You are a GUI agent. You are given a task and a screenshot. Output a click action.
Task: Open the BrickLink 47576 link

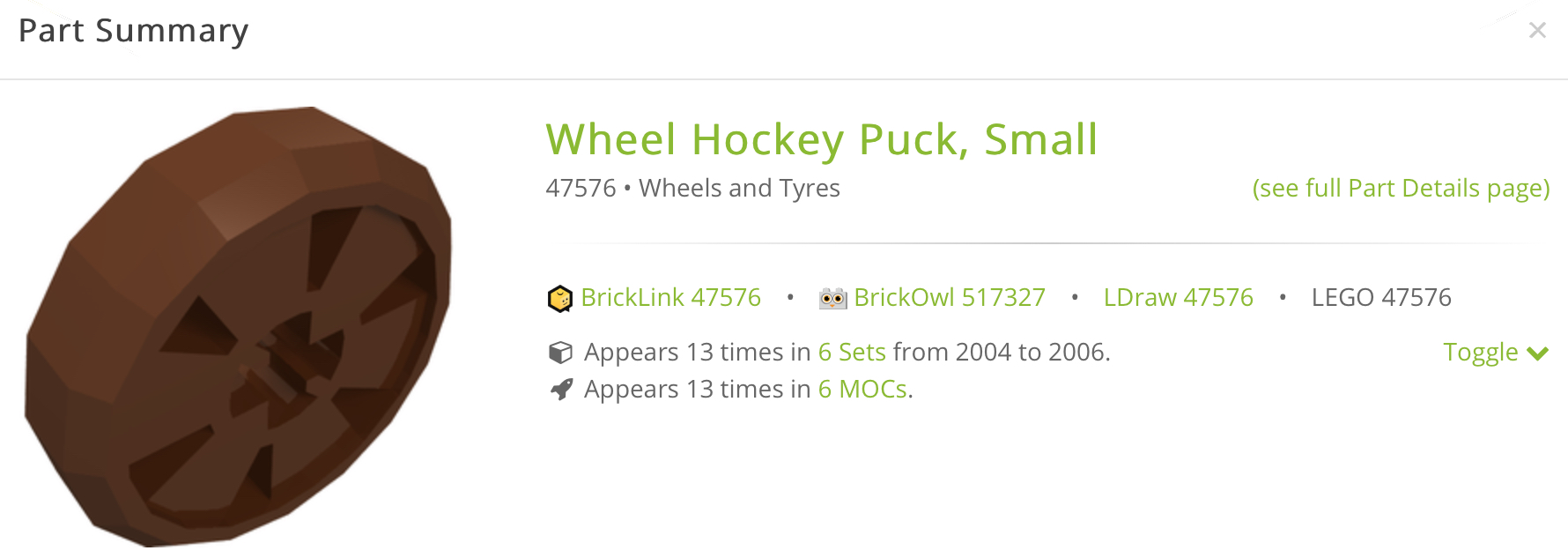pos(670,298)
